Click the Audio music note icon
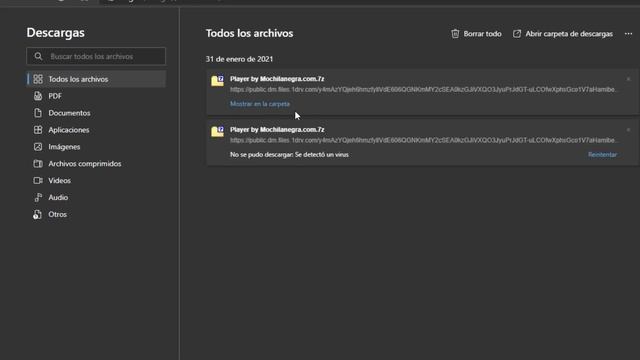 click(x=38, y=198)
